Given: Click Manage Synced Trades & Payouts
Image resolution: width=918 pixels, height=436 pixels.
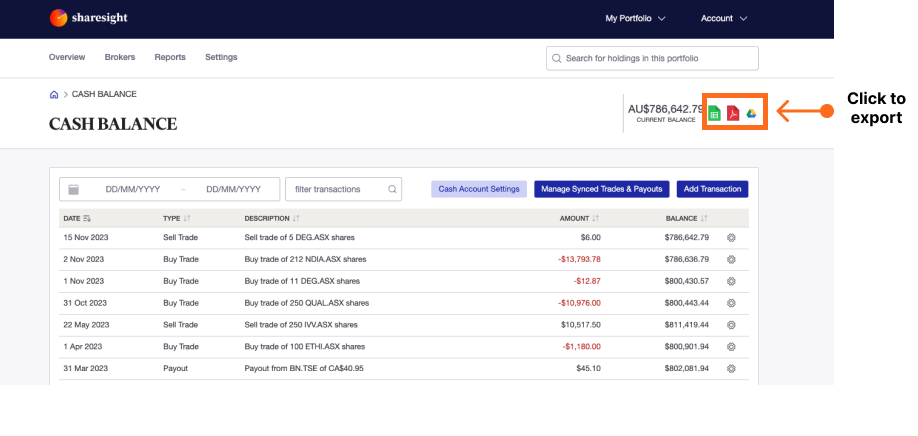Looking at the screenshot, I should (601, 189).
